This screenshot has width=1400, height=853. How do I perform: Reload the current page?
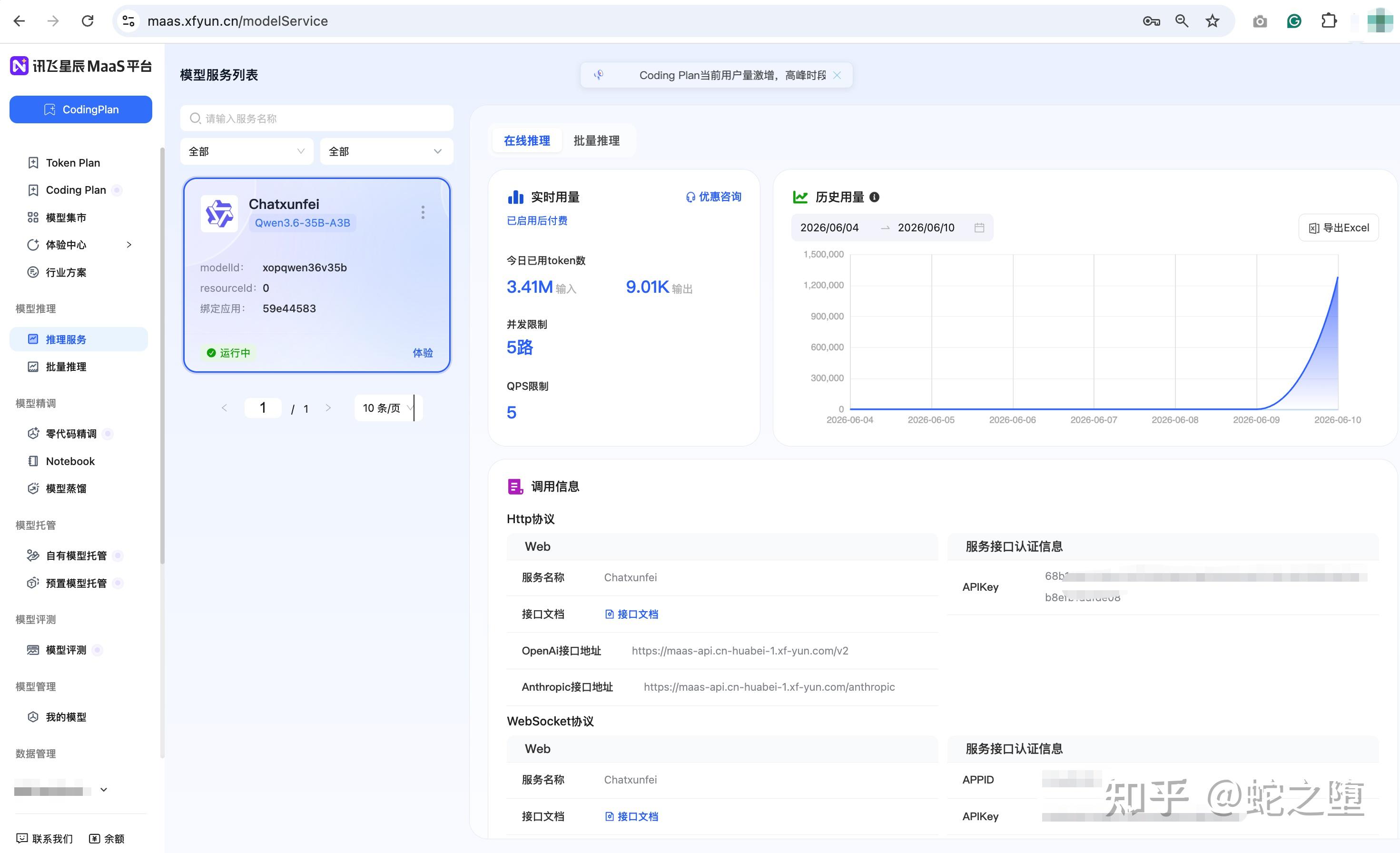[x=88, y=21]
